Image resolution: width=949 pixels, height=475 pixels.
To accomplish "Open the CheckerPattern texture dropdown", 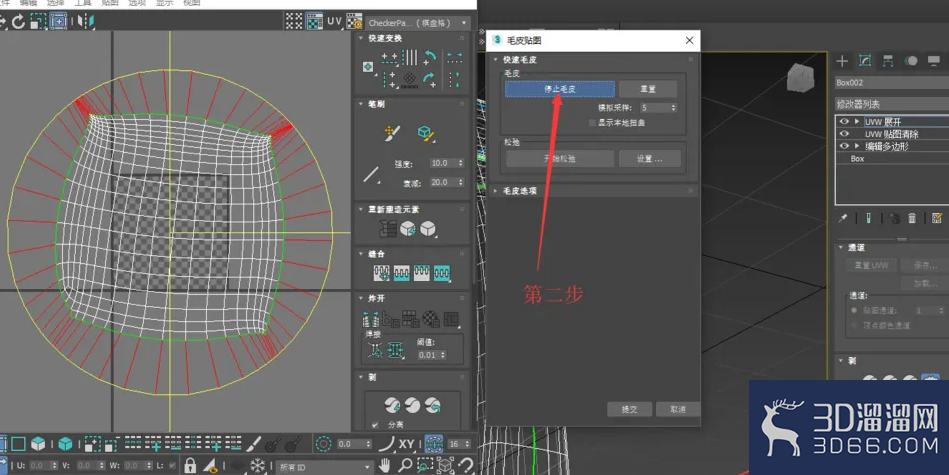I will pyautogui.click(x=418, y=23).
